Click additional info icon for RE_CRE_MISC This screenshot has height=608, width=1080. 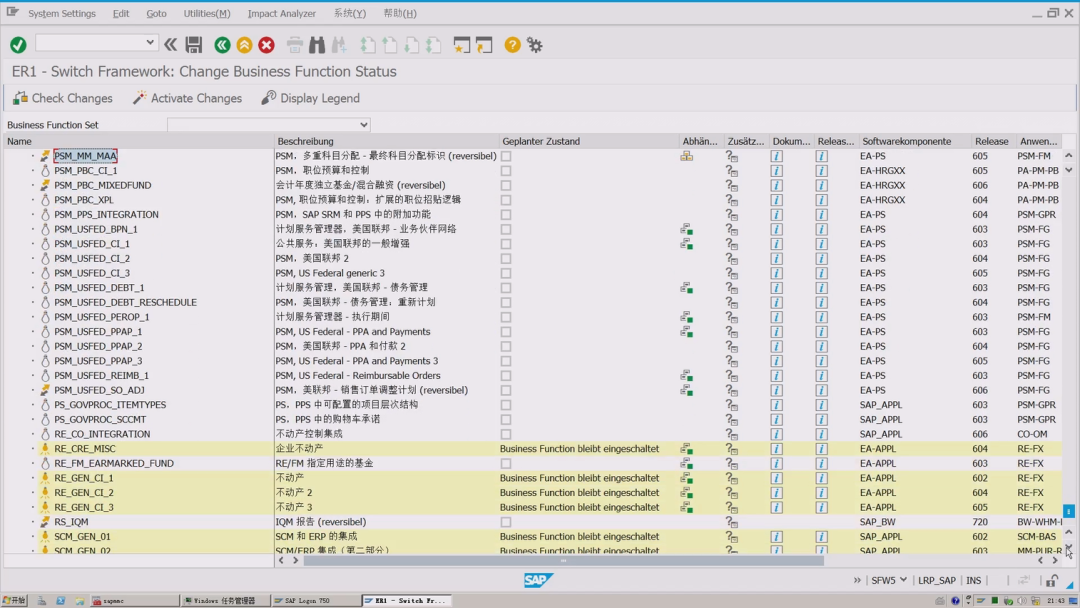pos(731,449)
